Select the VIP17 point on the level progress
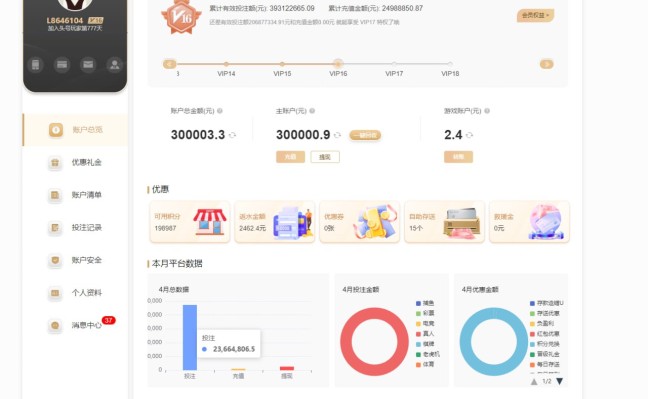Viewport: 648px width, 399px height. (x=394, y=64)
